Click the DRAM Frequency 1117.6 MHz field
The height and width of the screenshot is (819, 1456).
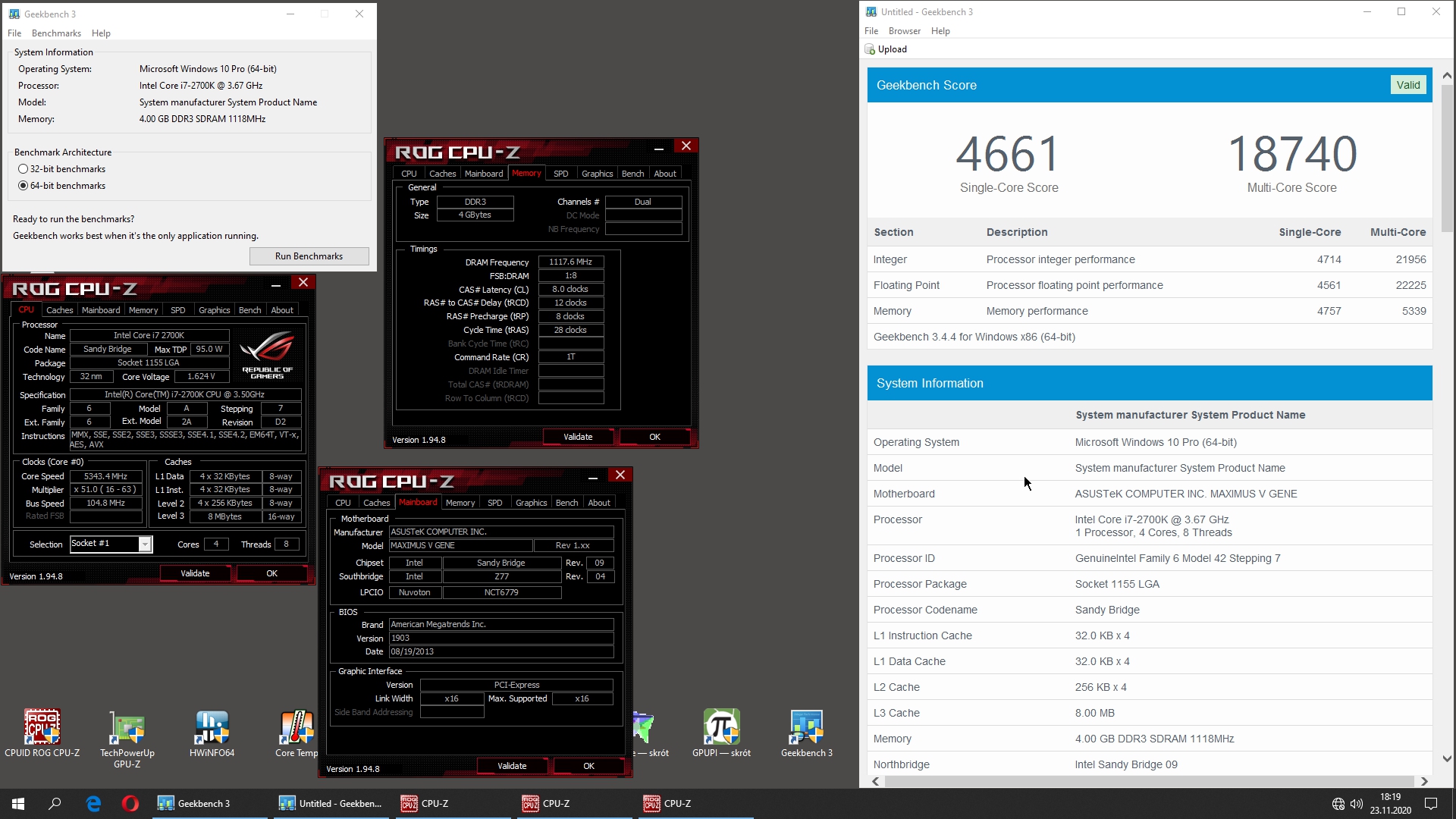(x=571, y=262)
